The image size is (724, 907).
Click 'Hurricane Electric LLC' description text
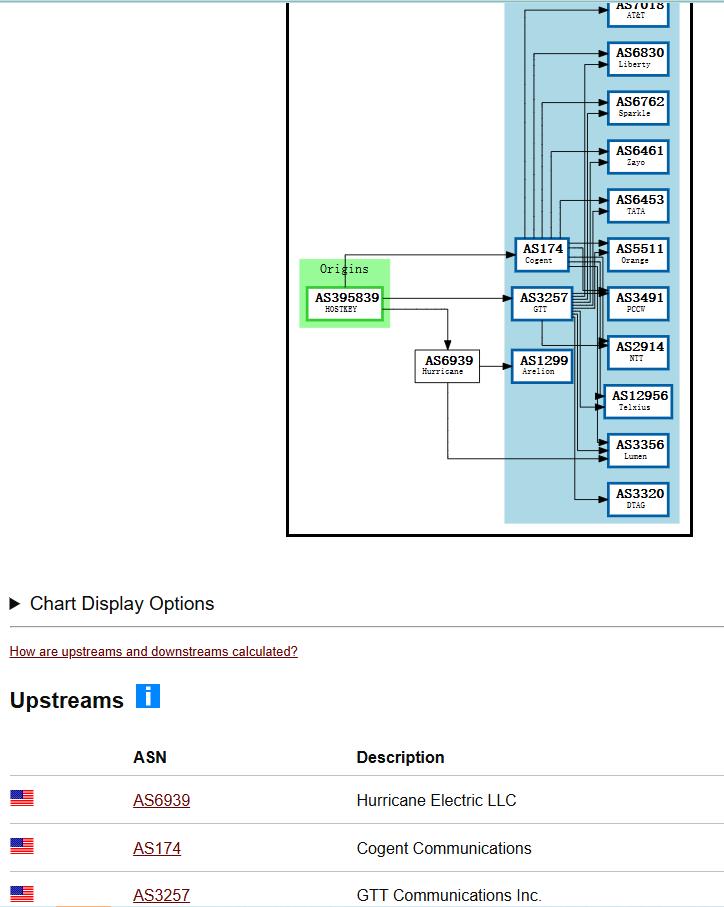click(x=436, y=800)
